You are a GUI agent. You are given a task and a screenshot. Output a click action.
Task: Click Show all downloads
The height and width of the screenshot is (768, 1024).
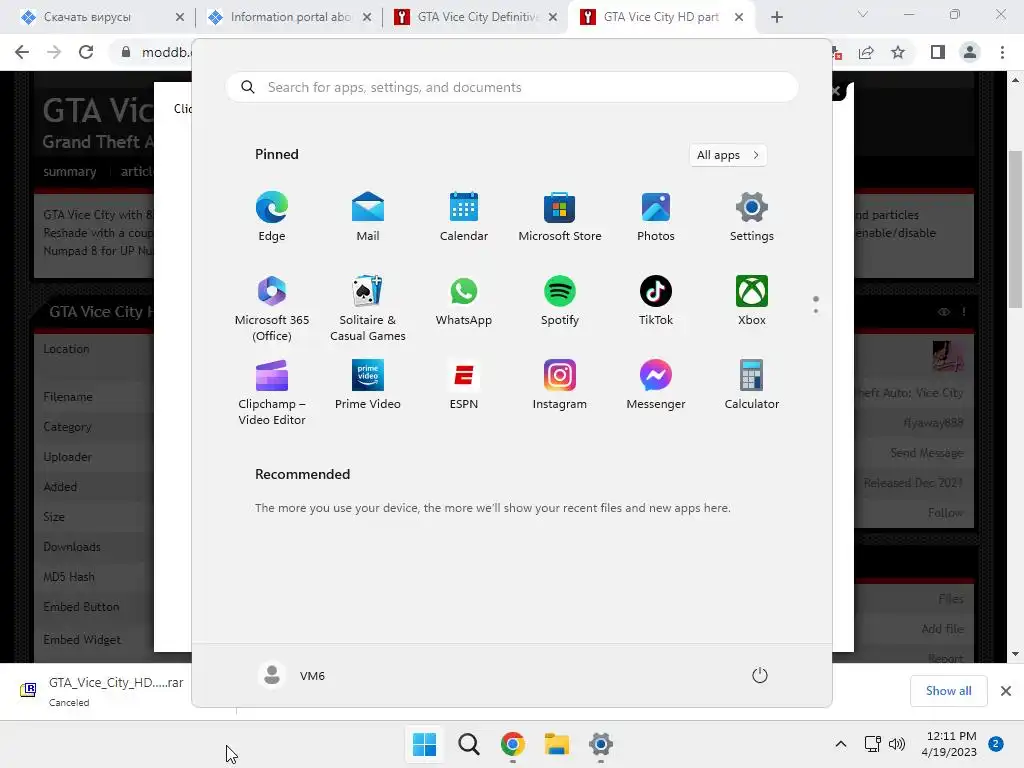(948, 691)
